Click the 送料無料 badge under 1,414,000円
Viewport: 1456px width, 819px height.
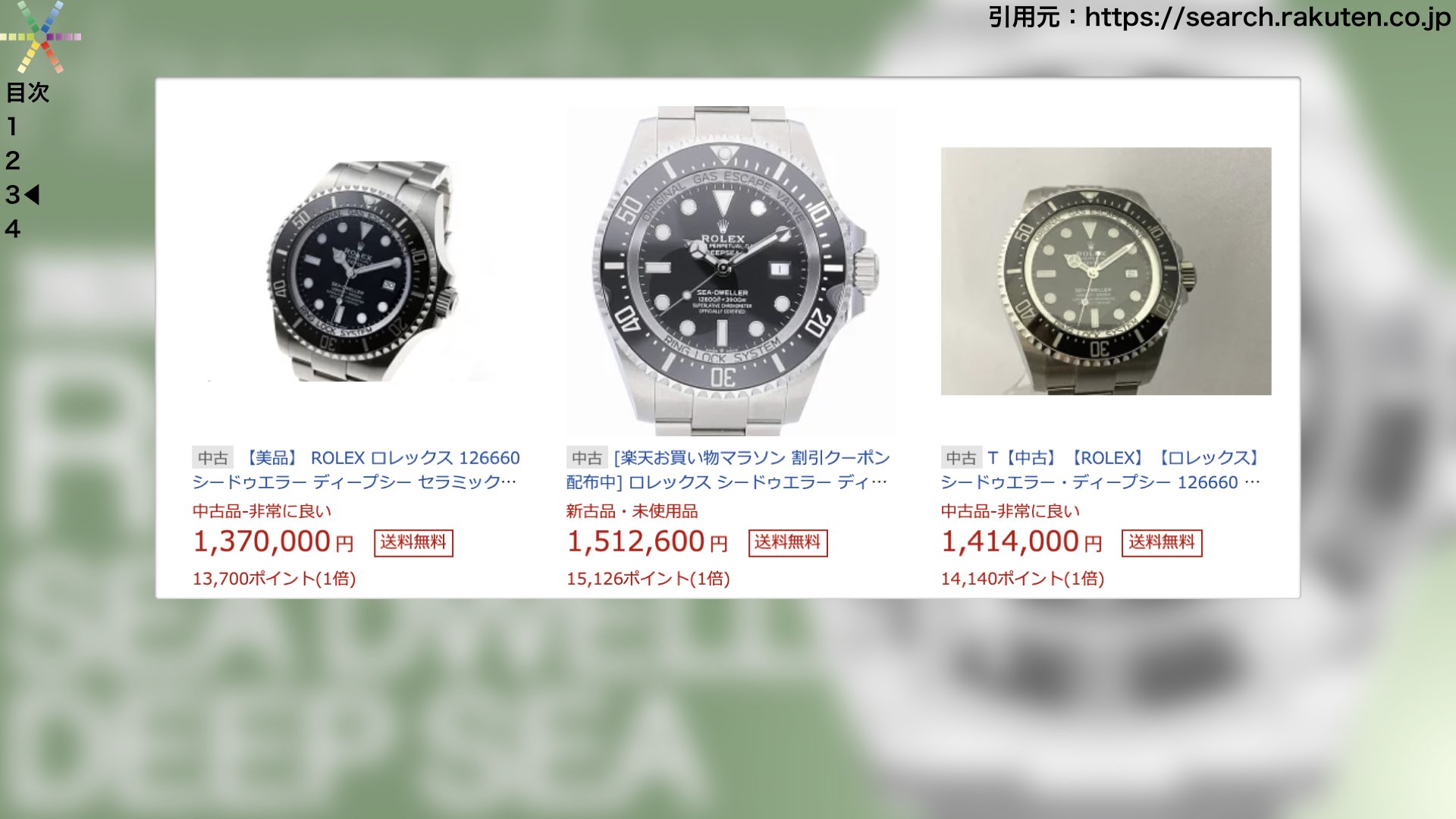[1162, 543]
